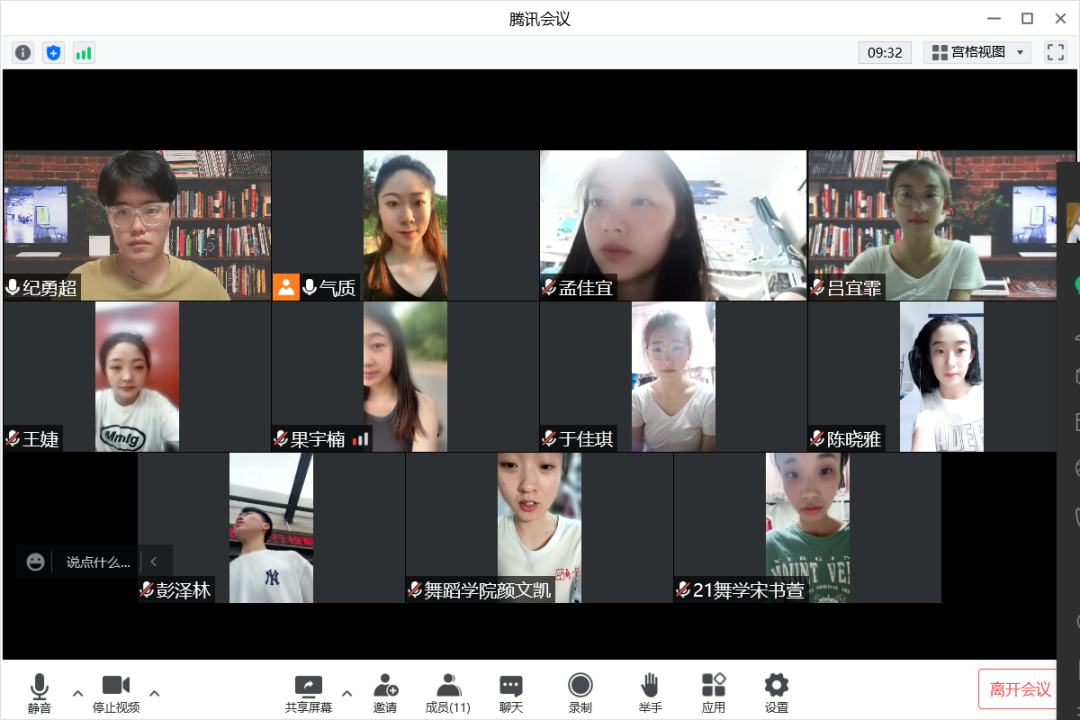Toggle the 静音 microphone mute
Image resolution: width=1080 pixels, height=720 pixels.
tap(39, 692)
